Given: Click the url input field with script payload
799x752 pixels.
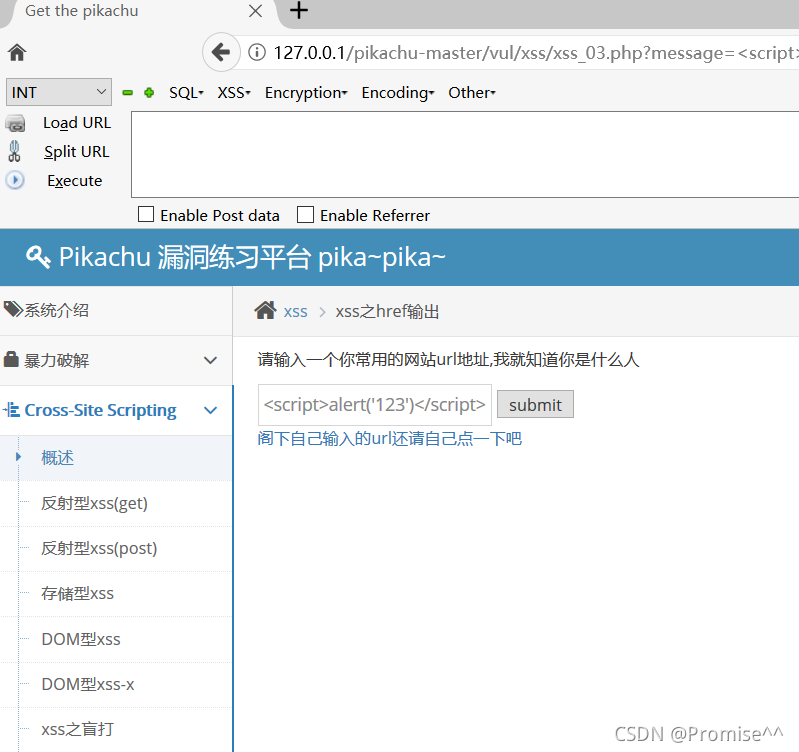Looking at the screenshot, I should [x=375, y=405].
